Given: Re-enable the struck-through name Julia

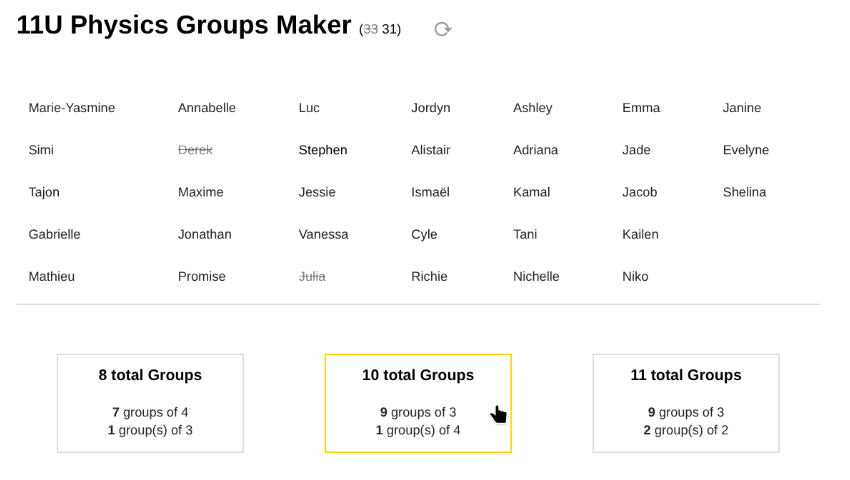Looking at the screenshot, I should tap(312, 276).
